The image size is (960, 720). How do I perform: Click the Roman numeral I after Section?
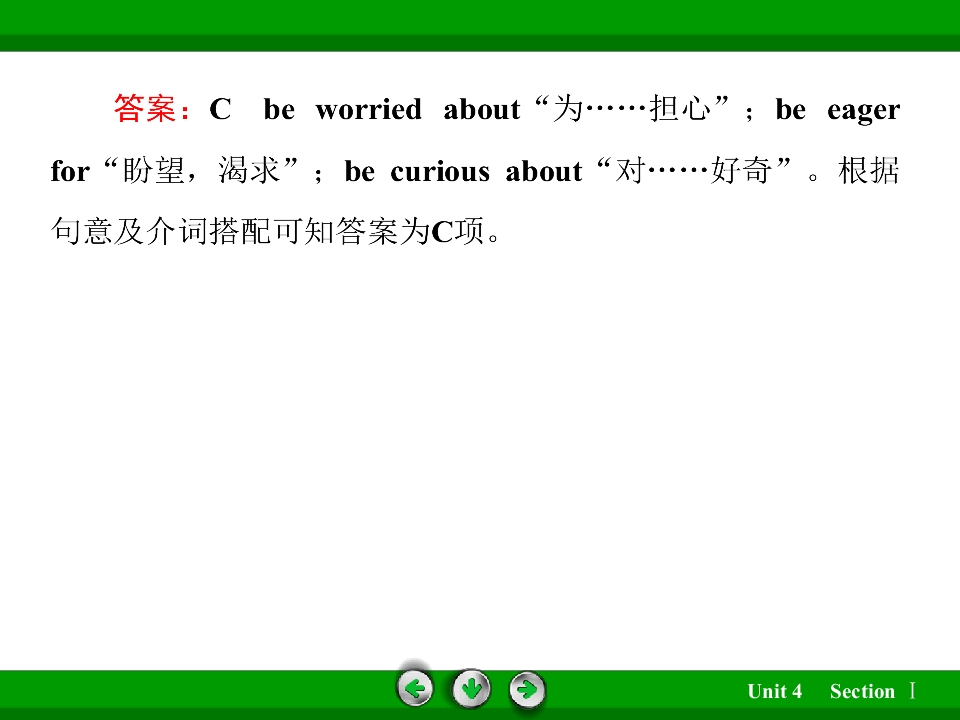[912, 691]
